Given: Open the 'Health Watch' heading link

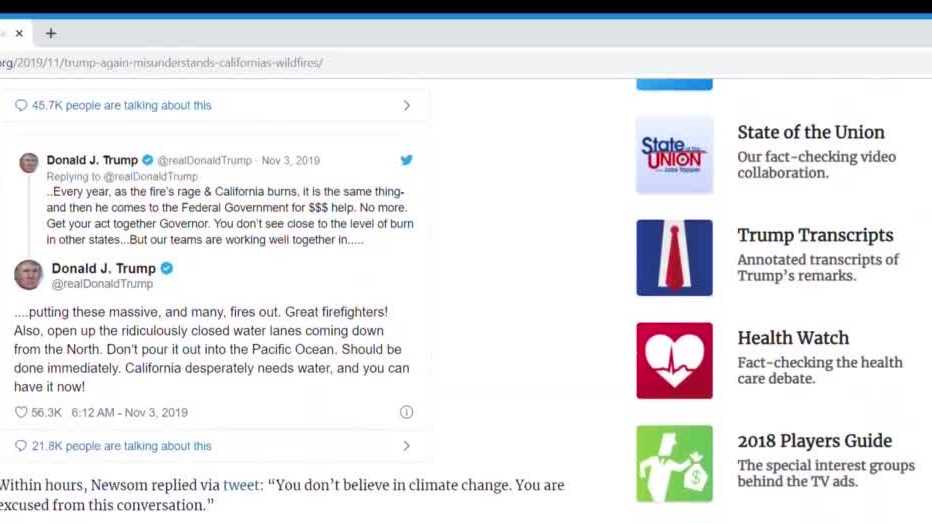Looking at the screenshot, I should click(x=793, y=338).
